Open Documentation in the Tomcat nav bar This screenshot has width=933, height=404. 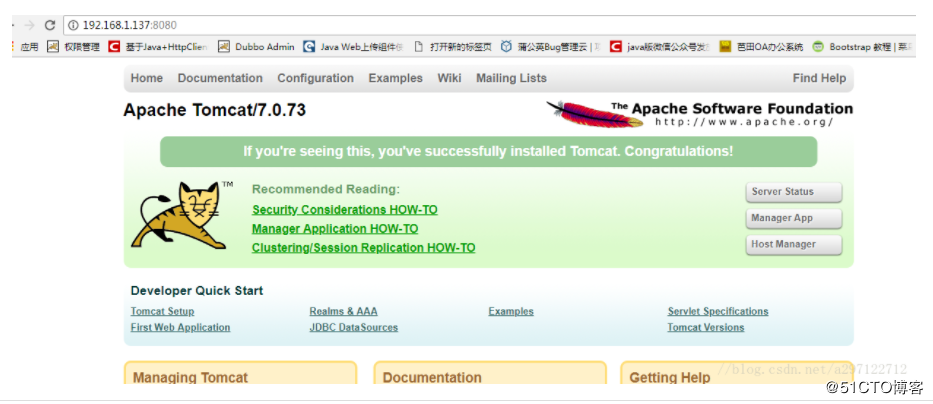coord(220,78)
